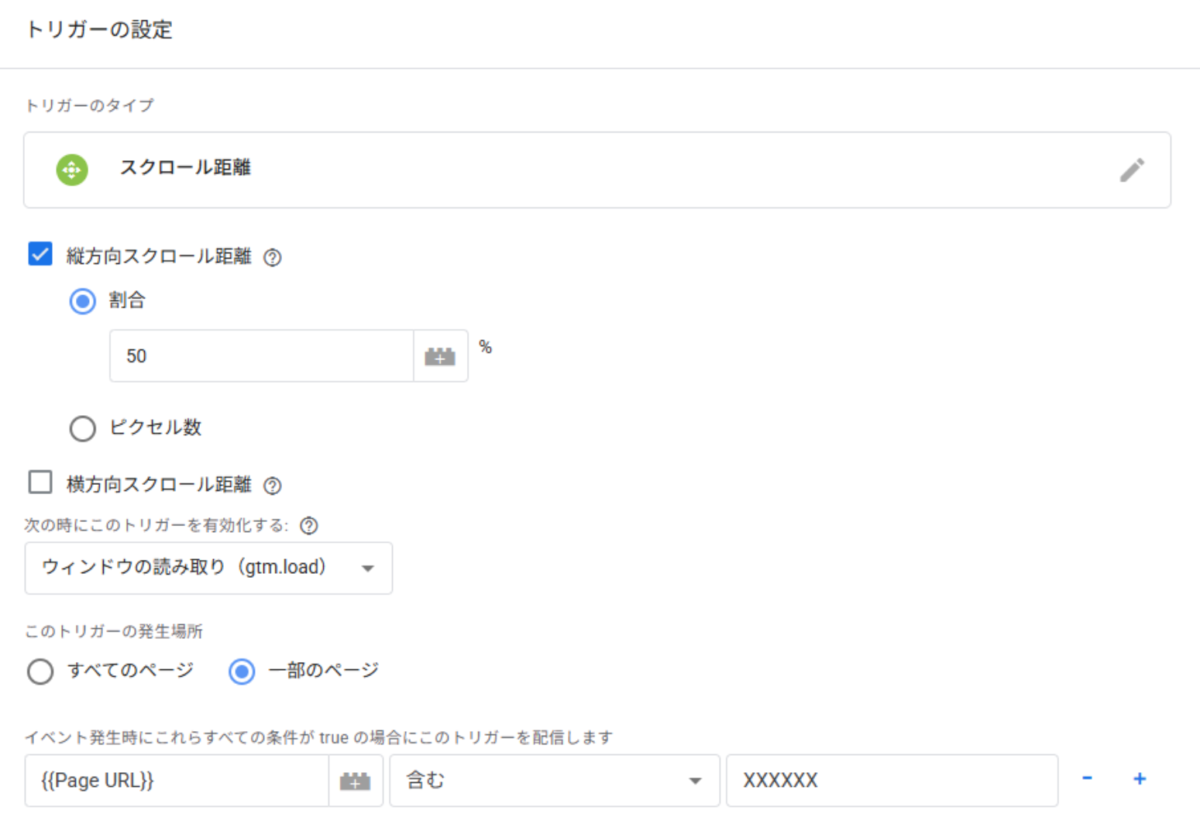
Task: Expand the 含む operator dropdown
Action: click(x=554, y=781)
